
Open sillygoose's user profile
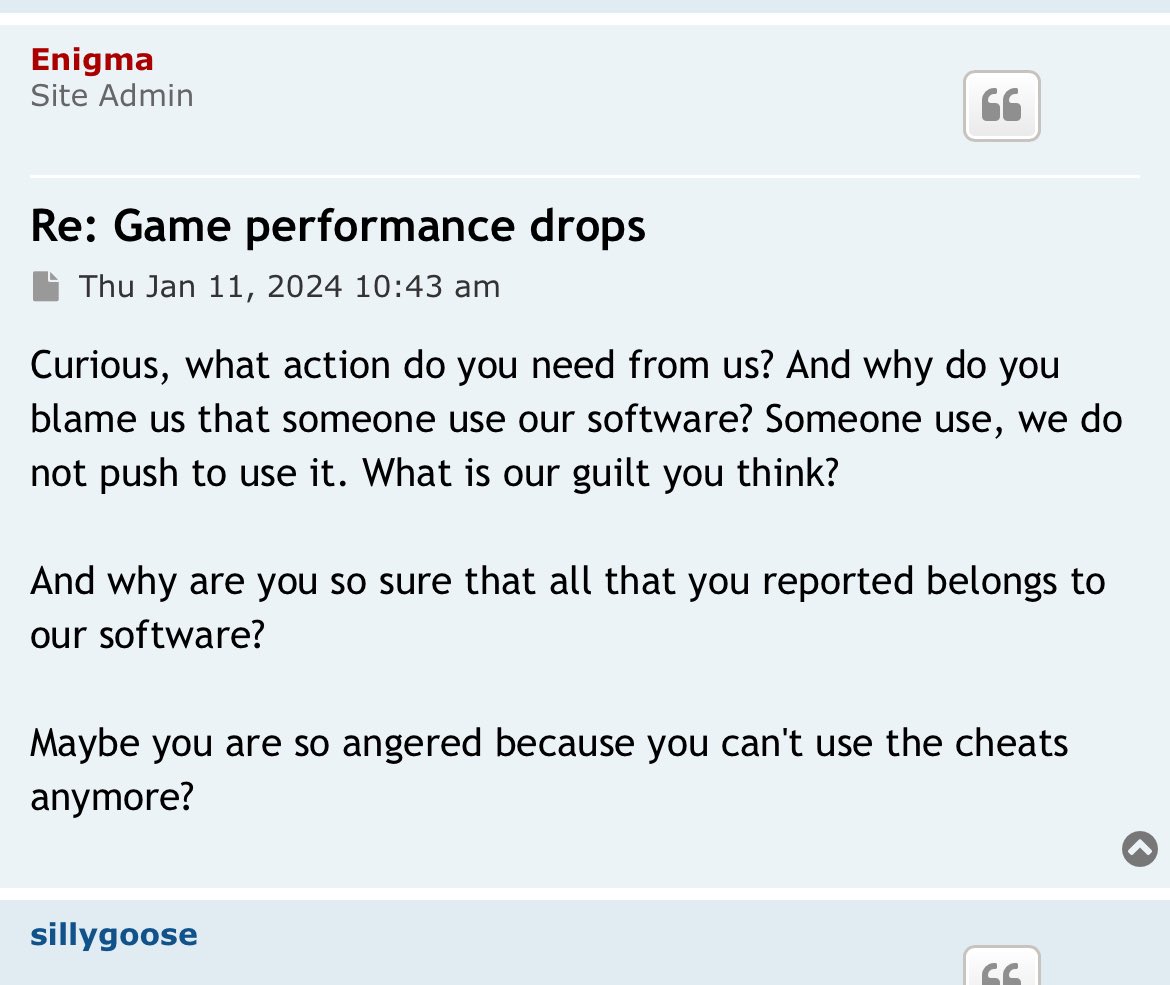point(113,935)
